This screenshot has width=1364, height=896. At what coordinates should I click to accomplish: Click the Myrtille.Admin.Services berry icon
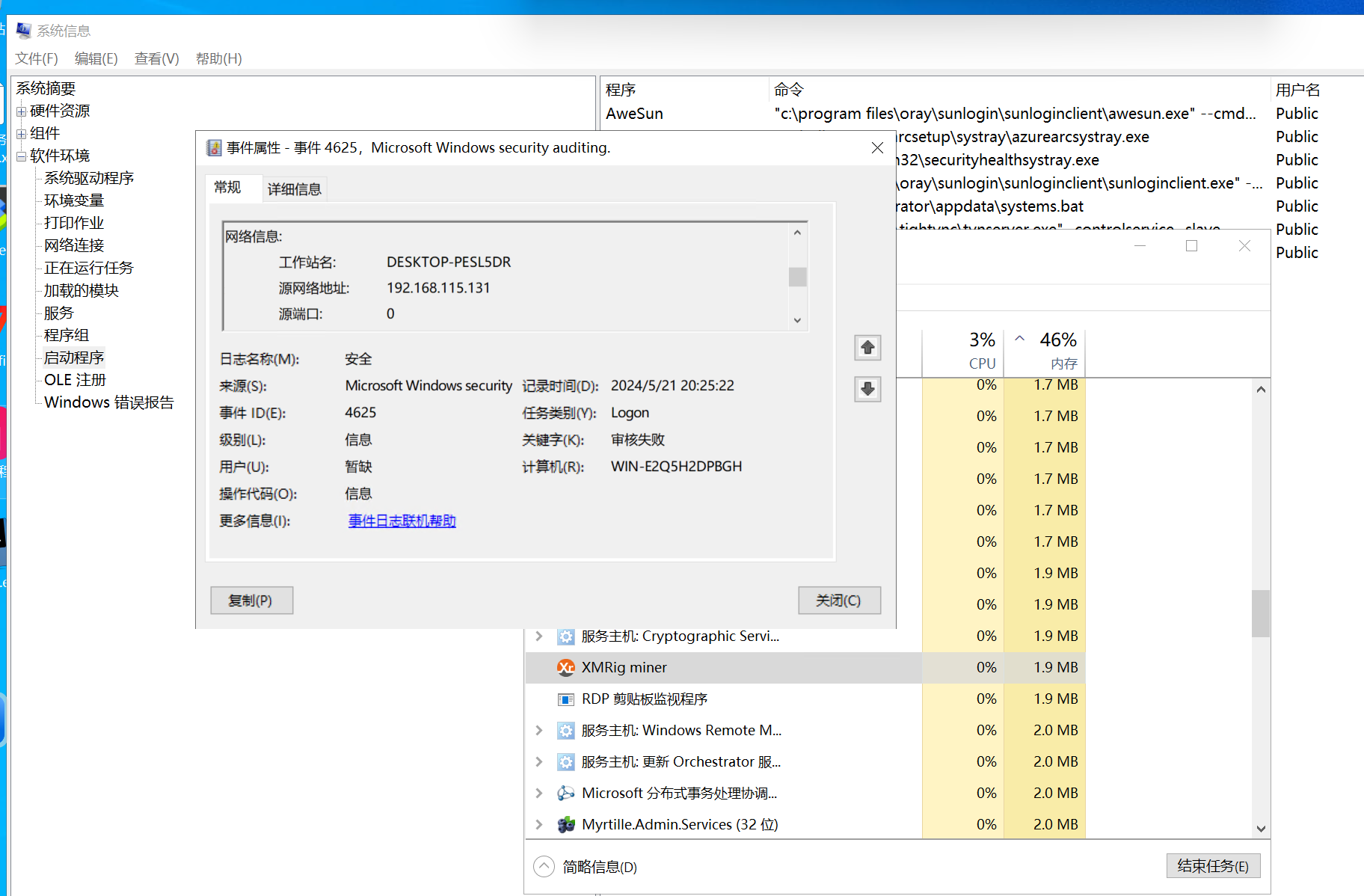point(565,824)
